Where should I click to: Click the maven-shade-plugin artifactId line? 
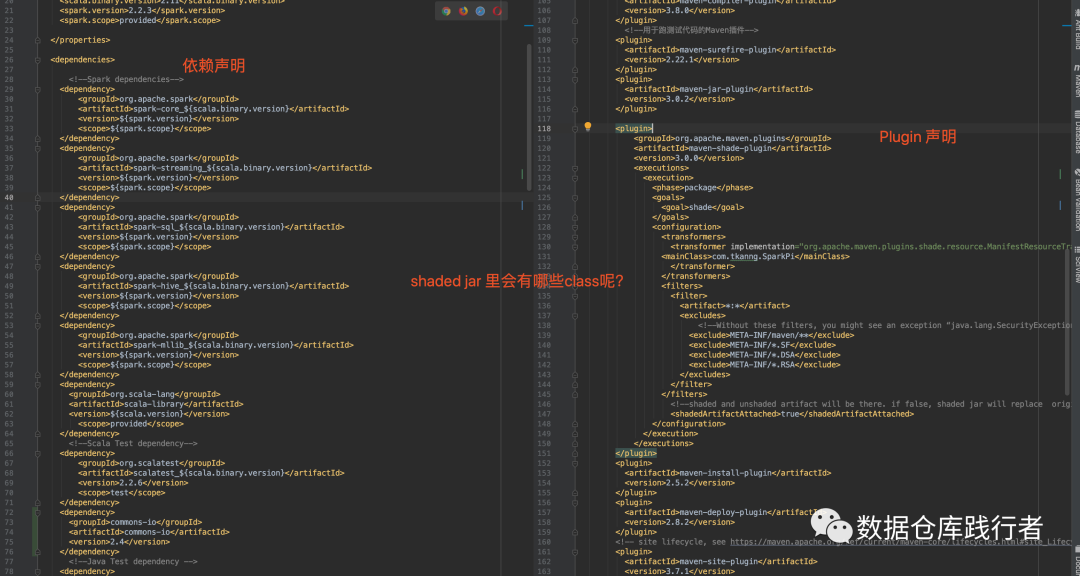[x=732, y=148]
